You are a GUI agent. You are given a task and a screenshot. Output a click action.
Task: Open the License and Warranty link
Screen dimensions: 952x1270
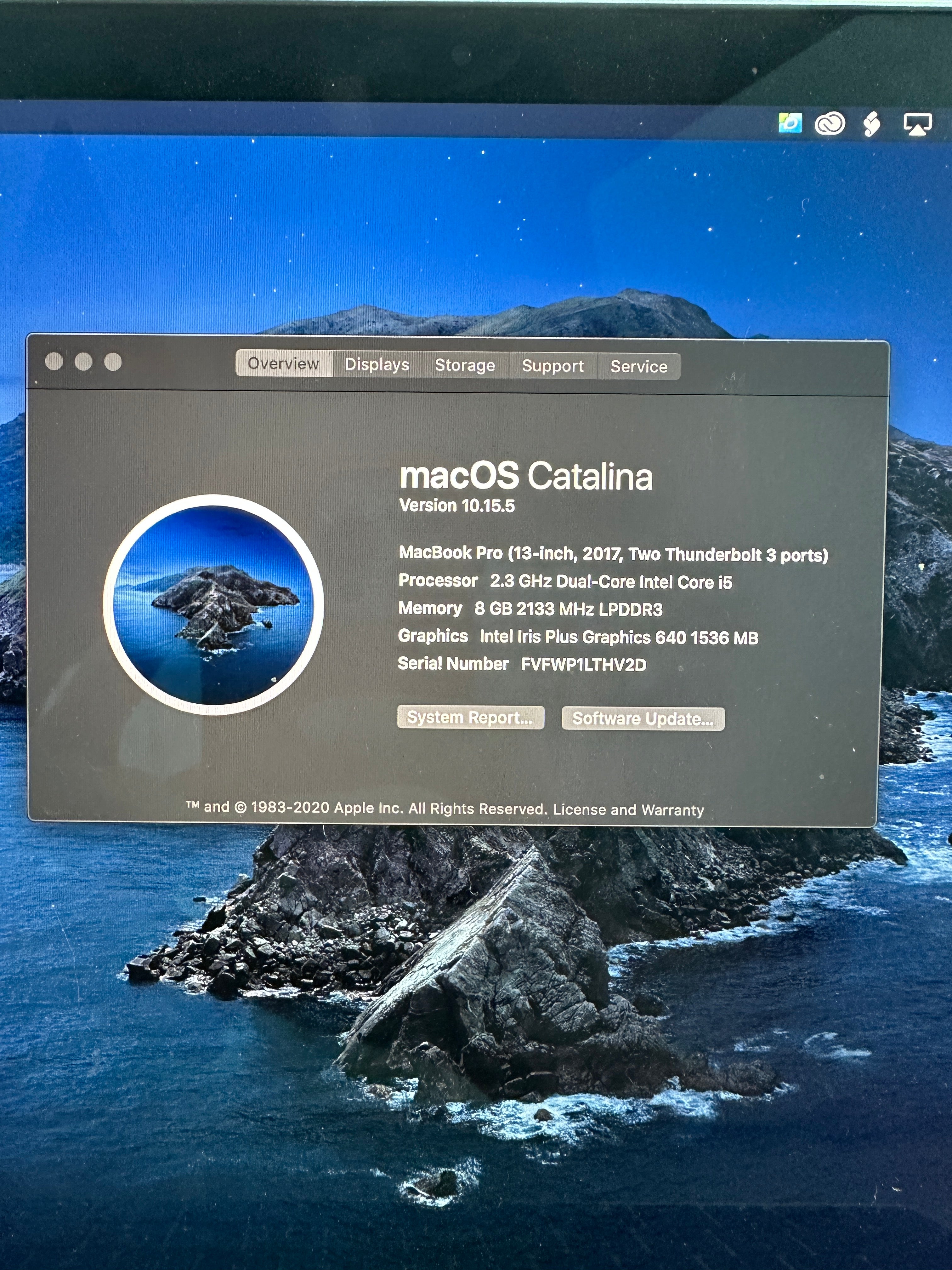628,809
